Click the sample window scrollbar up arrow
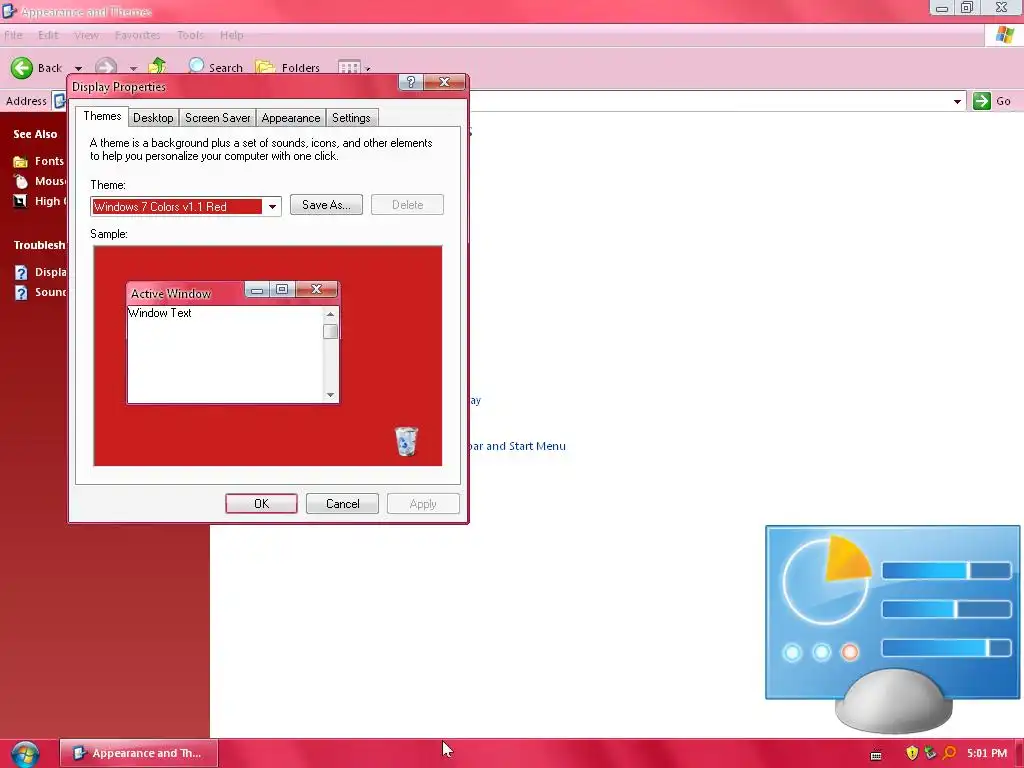The image size is (1024, 768). (330, 314)
